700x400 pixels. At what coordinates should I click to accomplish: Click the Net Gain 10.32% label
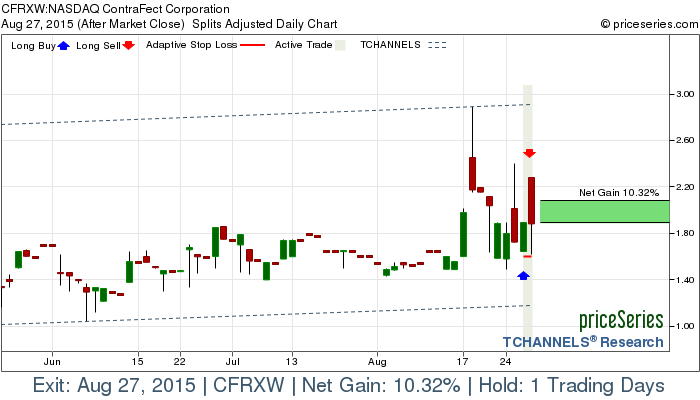click(x=620, y=192)
